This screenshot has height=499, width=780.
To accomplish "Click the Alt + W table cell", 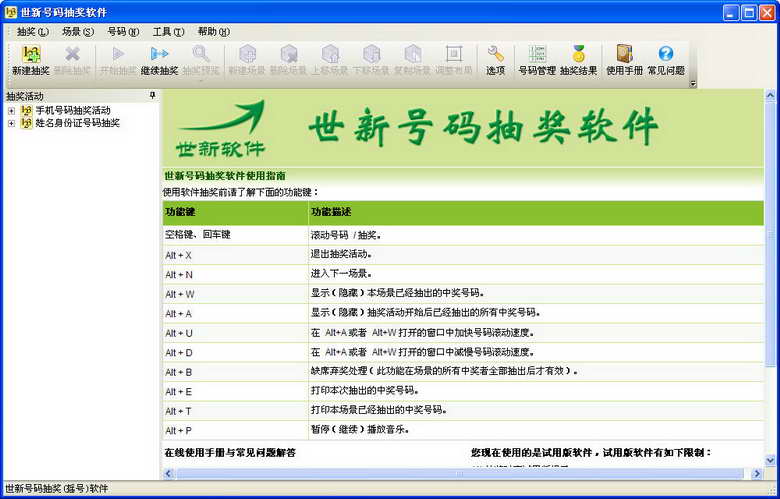I will 235,295.
